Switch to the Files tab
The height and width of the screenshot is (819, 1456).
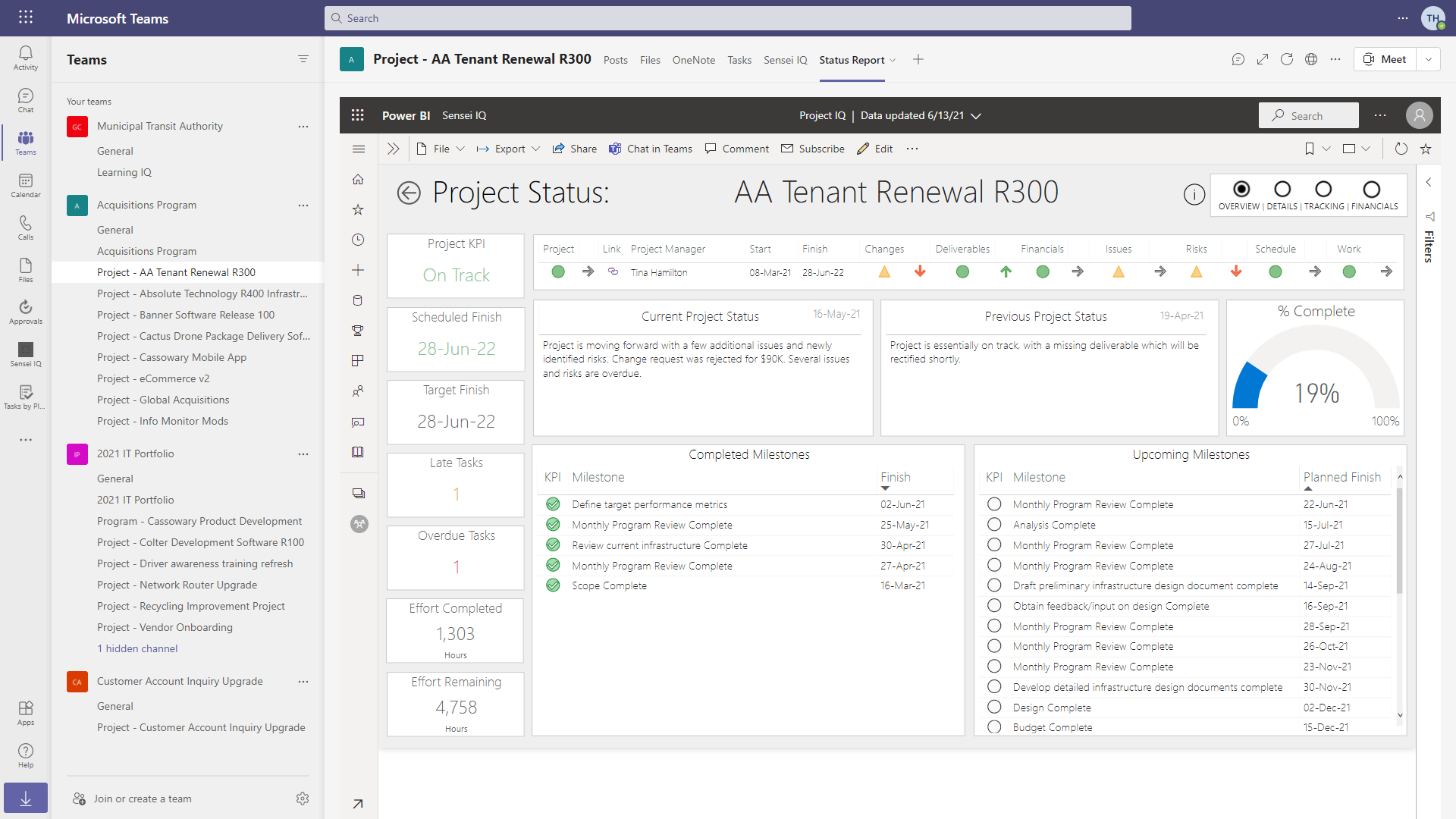point(650,60)
